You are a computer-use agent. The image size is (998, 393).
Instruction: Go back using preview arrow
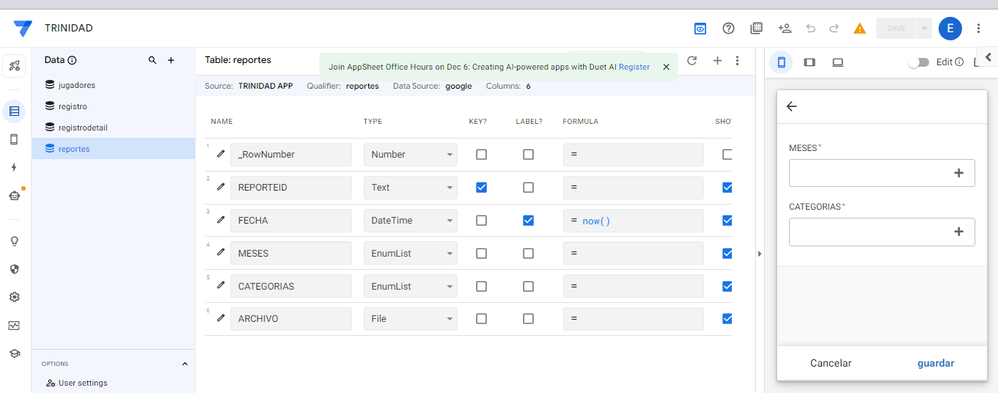pos(792,106)
